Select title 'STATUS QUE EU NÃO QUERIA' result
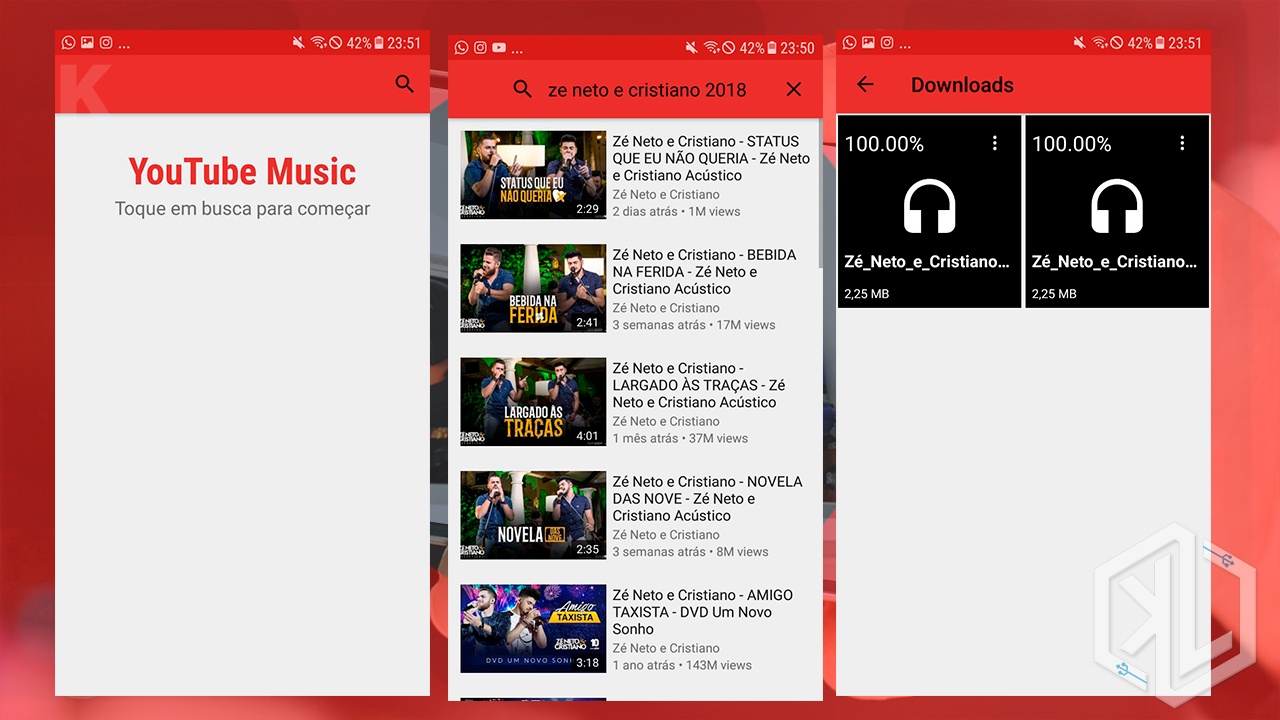Image resolution: width=1280 pixels, height=720 pixels. pyautogui.click(x=711, y=158)
